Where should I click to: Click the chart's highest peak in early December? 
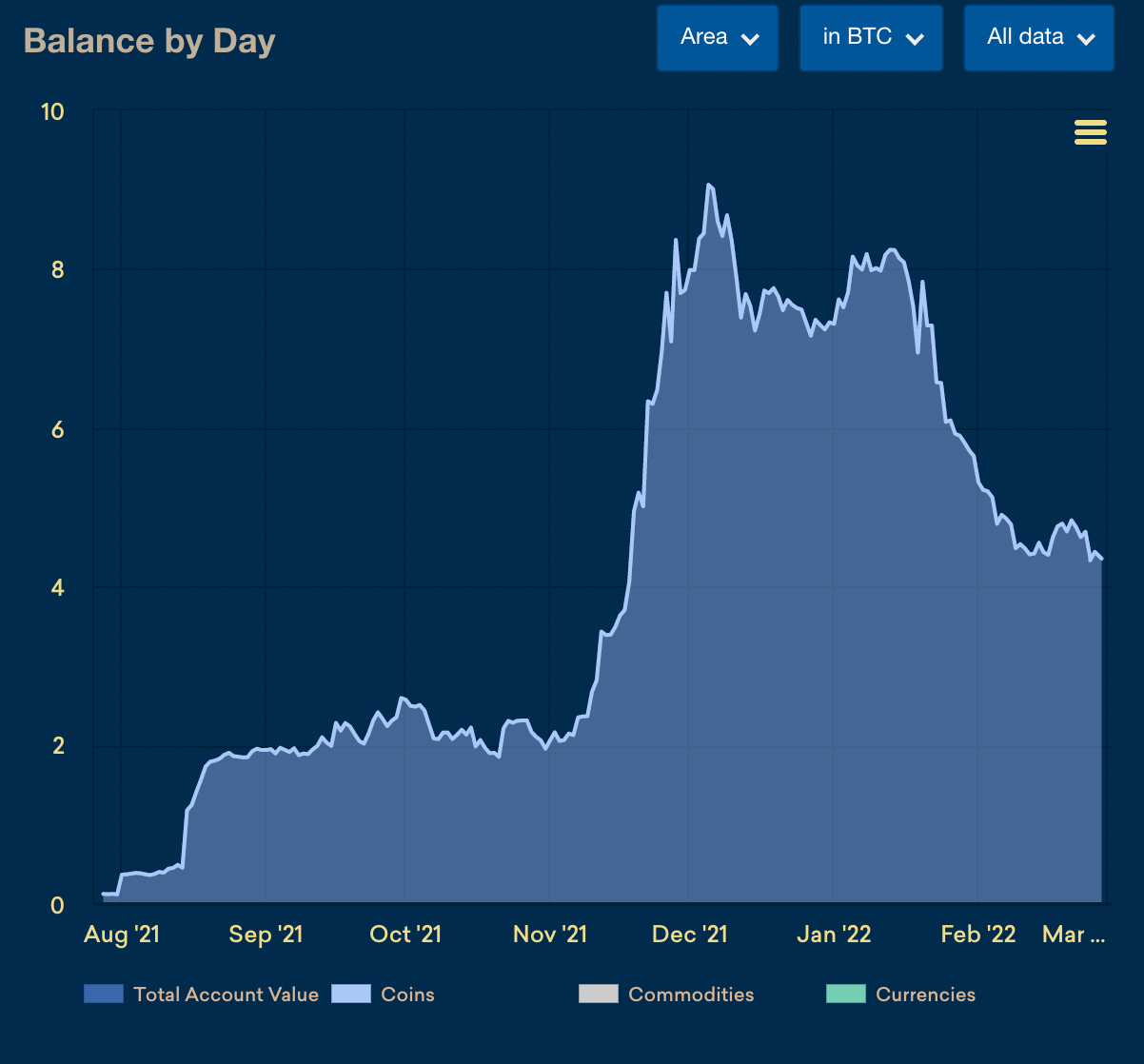[708, 186]
